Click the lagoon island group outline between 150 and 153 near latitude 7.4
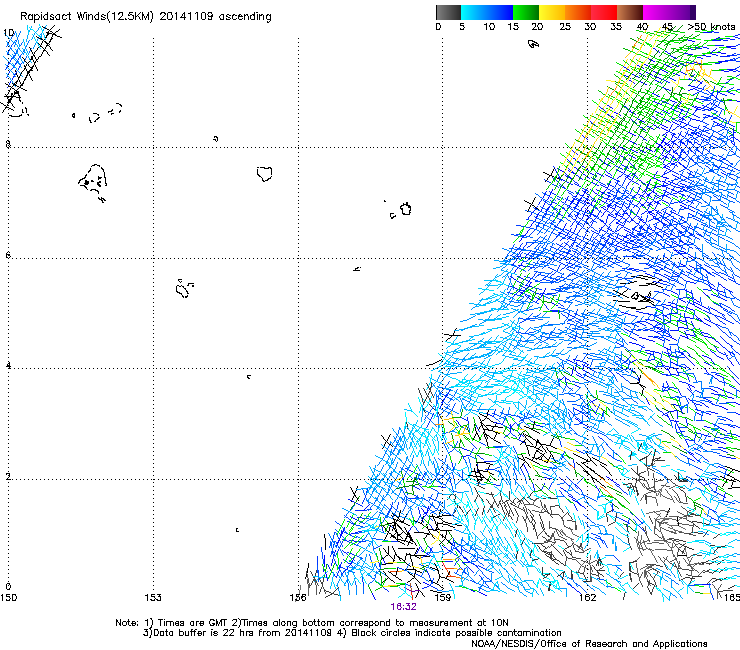Image resolution: width=740 pixels, height=650 pixels. [x=93, y=182]
